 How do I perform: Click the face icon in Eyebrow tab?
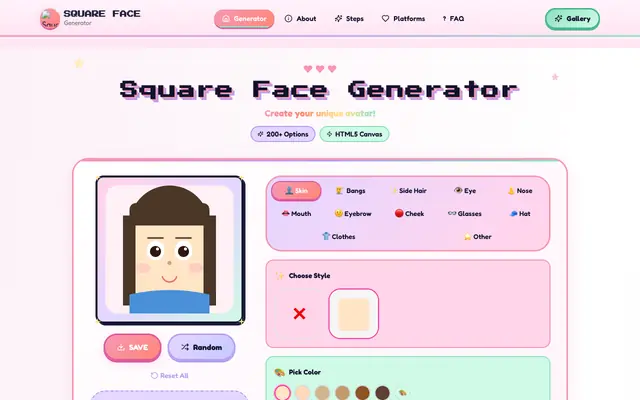pyautogui.click(x=338, y=213)
